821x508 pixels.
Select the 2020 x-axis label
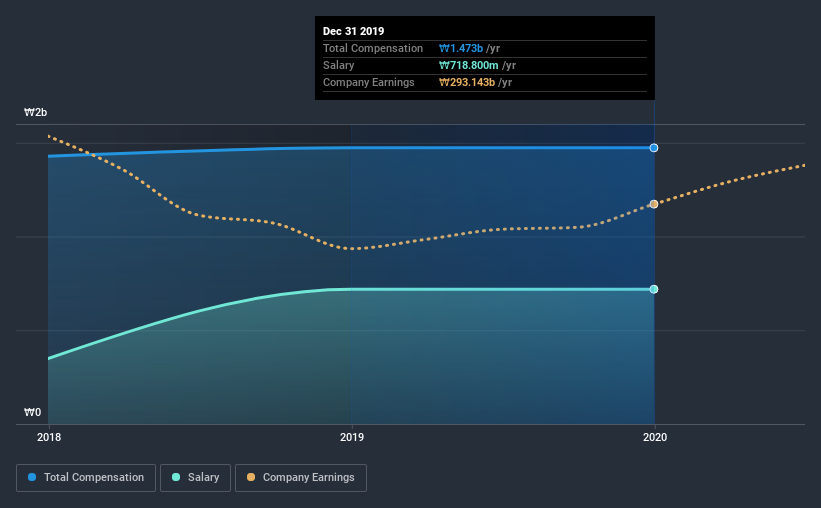655,437
